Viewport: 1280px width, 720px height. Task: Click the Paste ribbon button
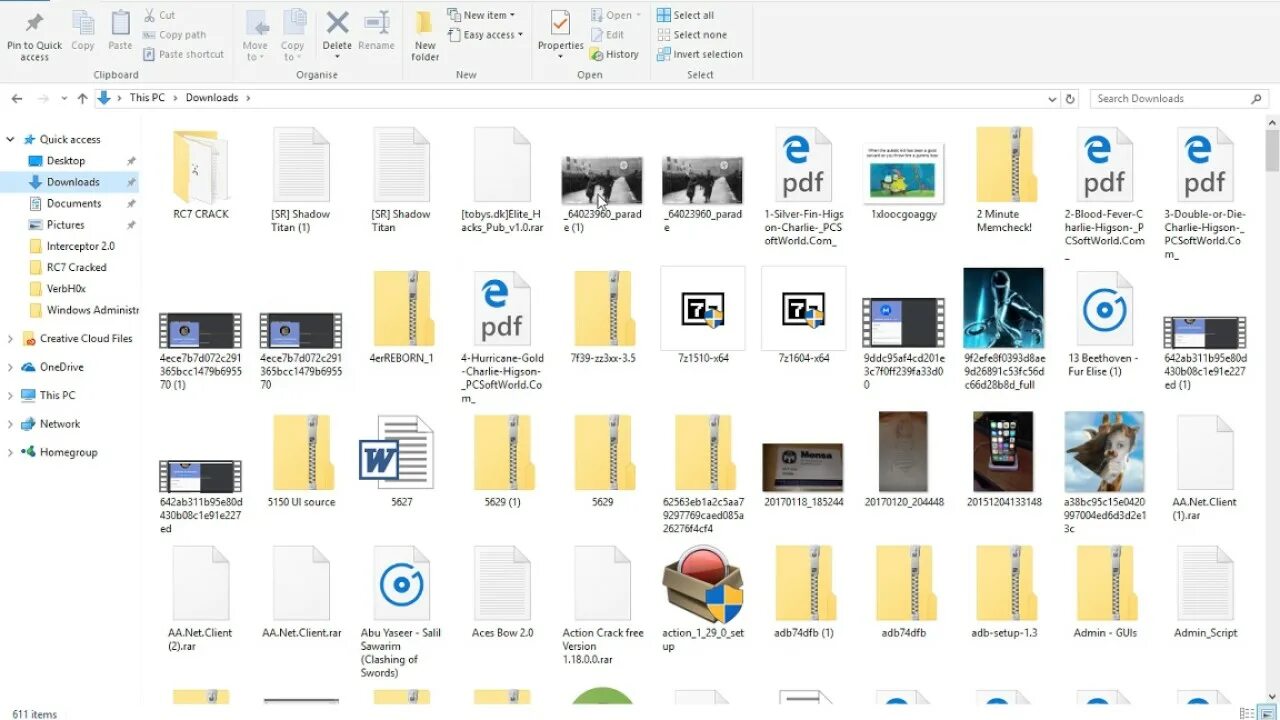(x=120, y=30)
